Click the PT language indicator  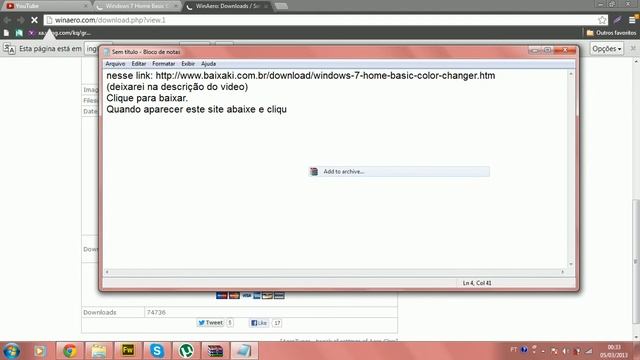pyautogui.click(x=514, y=350)
